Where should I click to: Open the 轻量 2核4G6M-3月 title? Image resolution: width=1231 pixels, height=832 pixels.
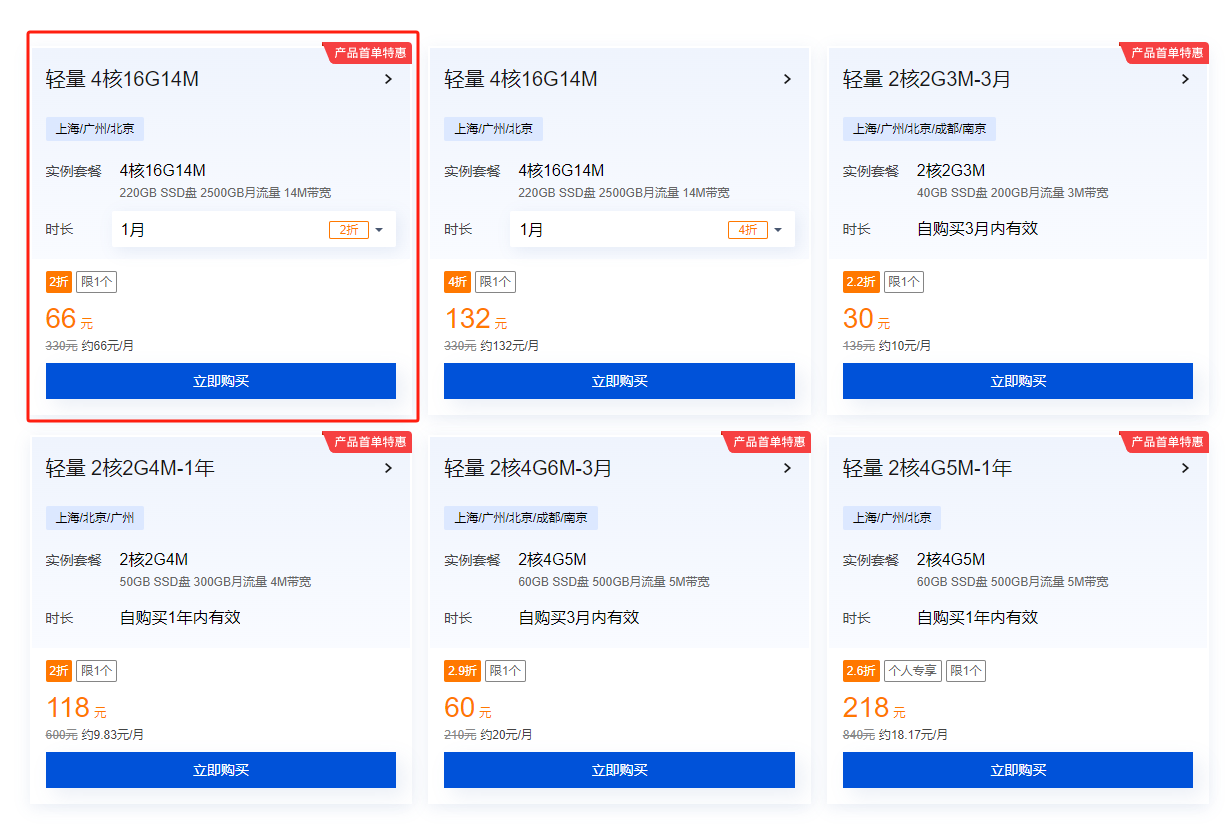click(x=528, y=468)
